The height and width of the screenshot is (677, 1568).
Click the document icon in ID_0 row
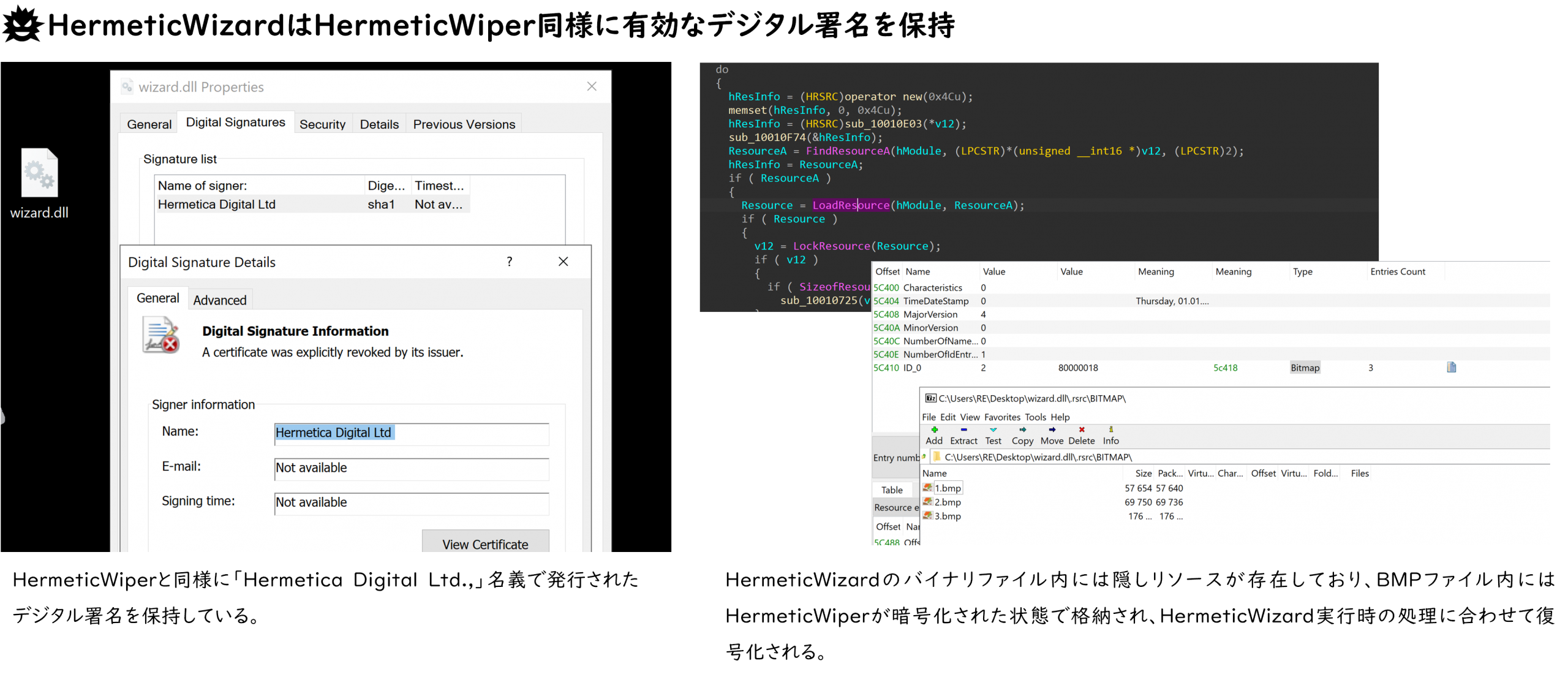click(1451, 367)
